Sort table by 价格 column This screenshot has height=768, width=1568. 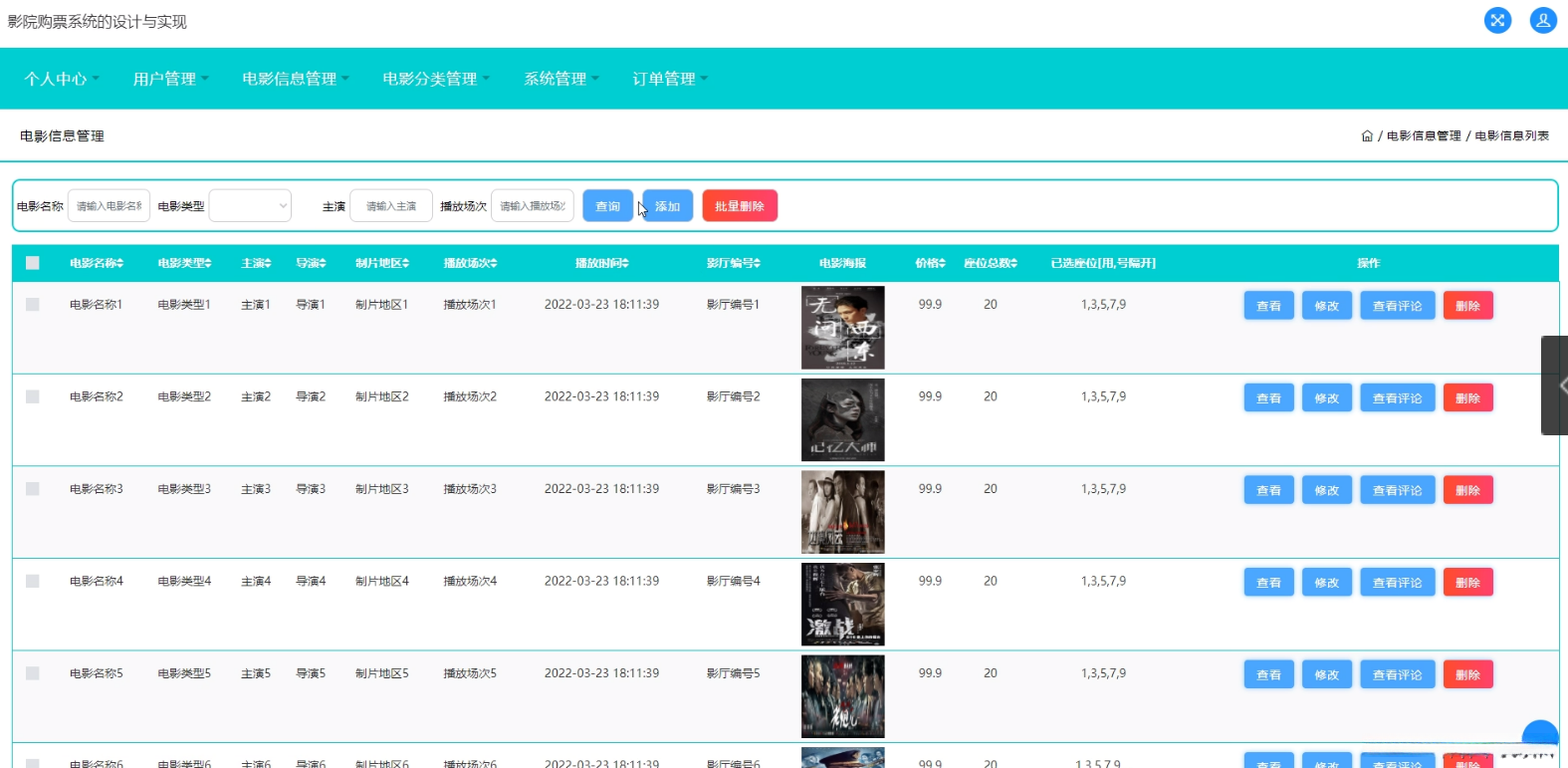click(x=930, y=263)
